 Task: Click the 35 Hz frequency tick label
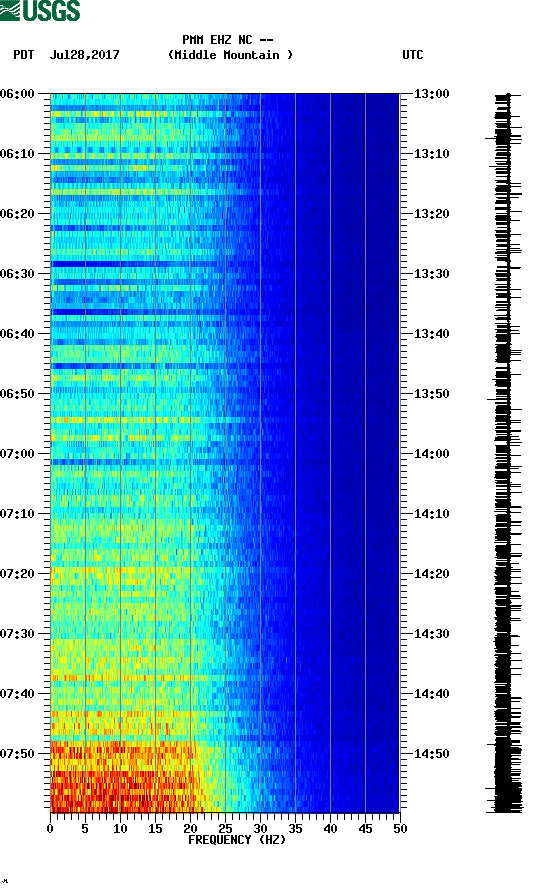pyautogui.click(x=295, y=829)
